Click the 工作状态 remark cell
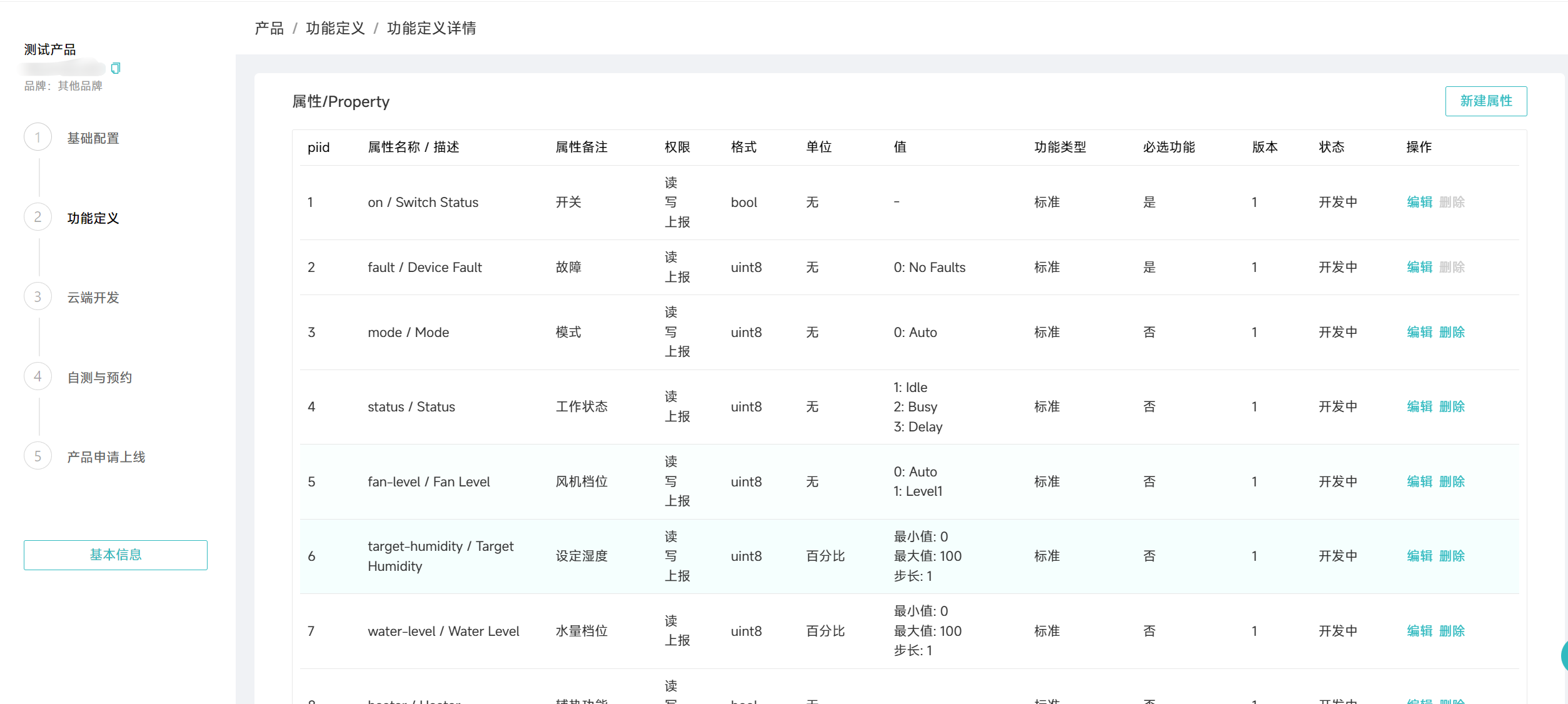This screenshot has width=1568, height=704. [581, 406]
